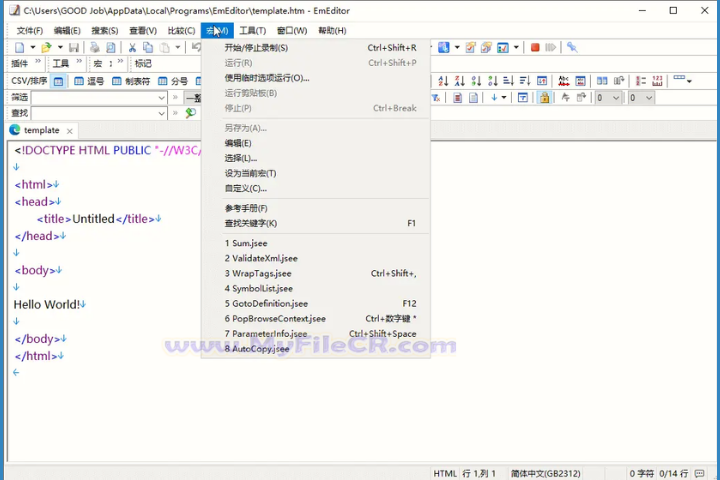
Task: Run macro 2 ValidateXml.jsee
Action: tap(316, 259)
